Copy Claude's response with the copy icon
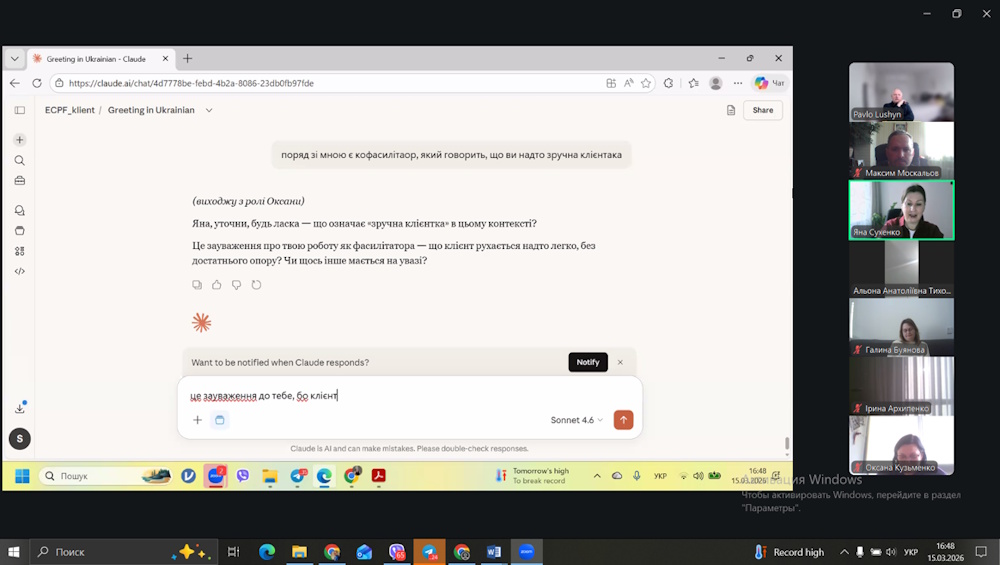 197,285
